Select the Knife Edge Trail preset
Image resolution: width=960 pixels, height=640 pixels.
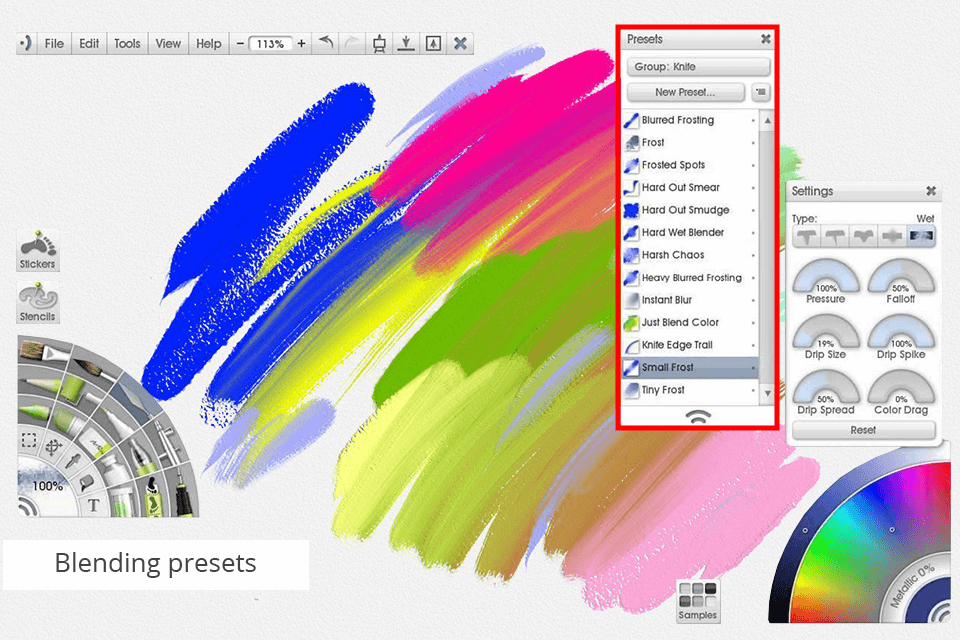690,345
